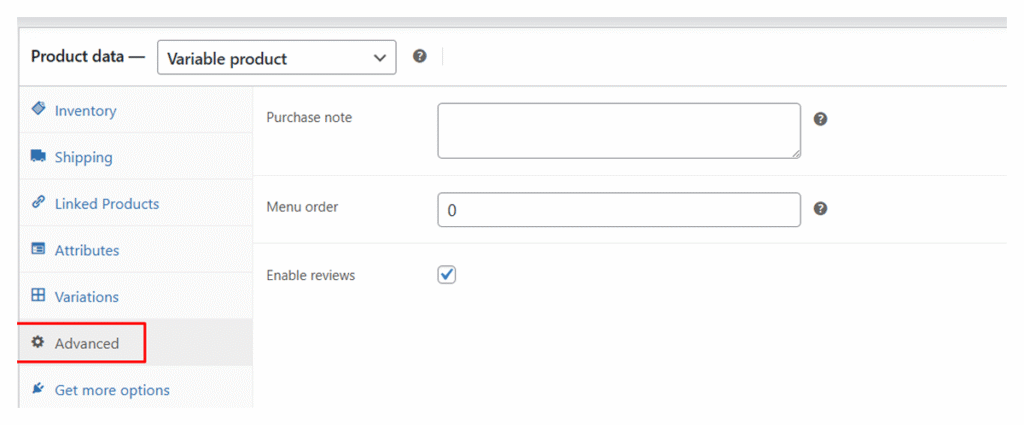Click the Shipping truck icon
The image size is (1024, 425).
point(38,156)
